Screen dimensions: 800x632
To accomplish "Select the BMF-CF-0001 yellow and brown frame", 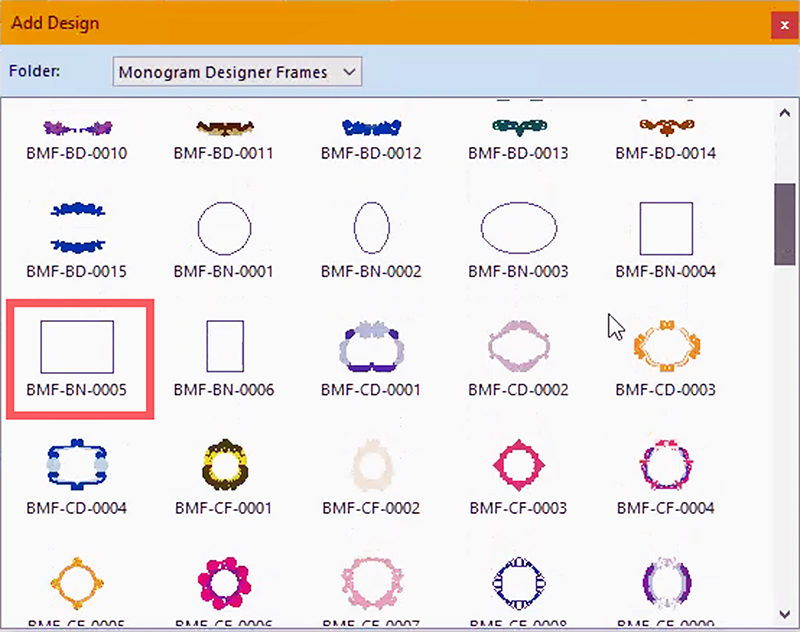I will [224, 465].
